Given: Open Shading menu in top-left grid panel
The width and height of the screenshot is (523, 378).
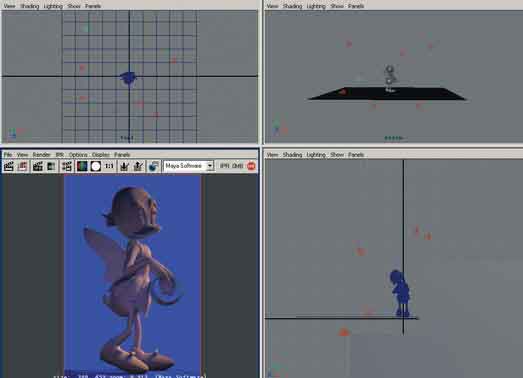Looking at the screenshot, I should tap(29, 6).
